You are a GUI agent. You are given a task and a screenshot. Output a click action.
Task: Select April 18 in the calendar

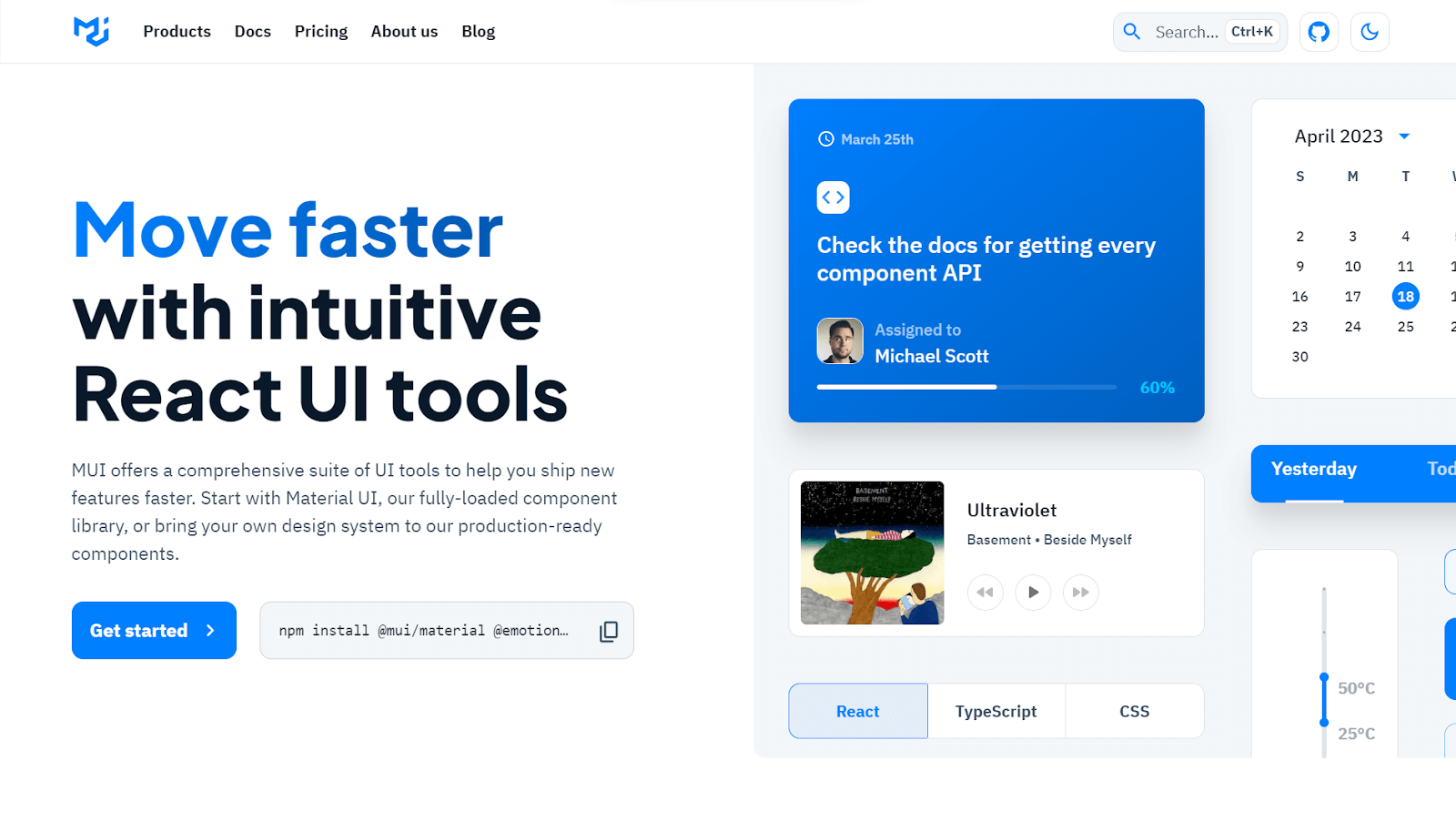[x=1406, y=297]
